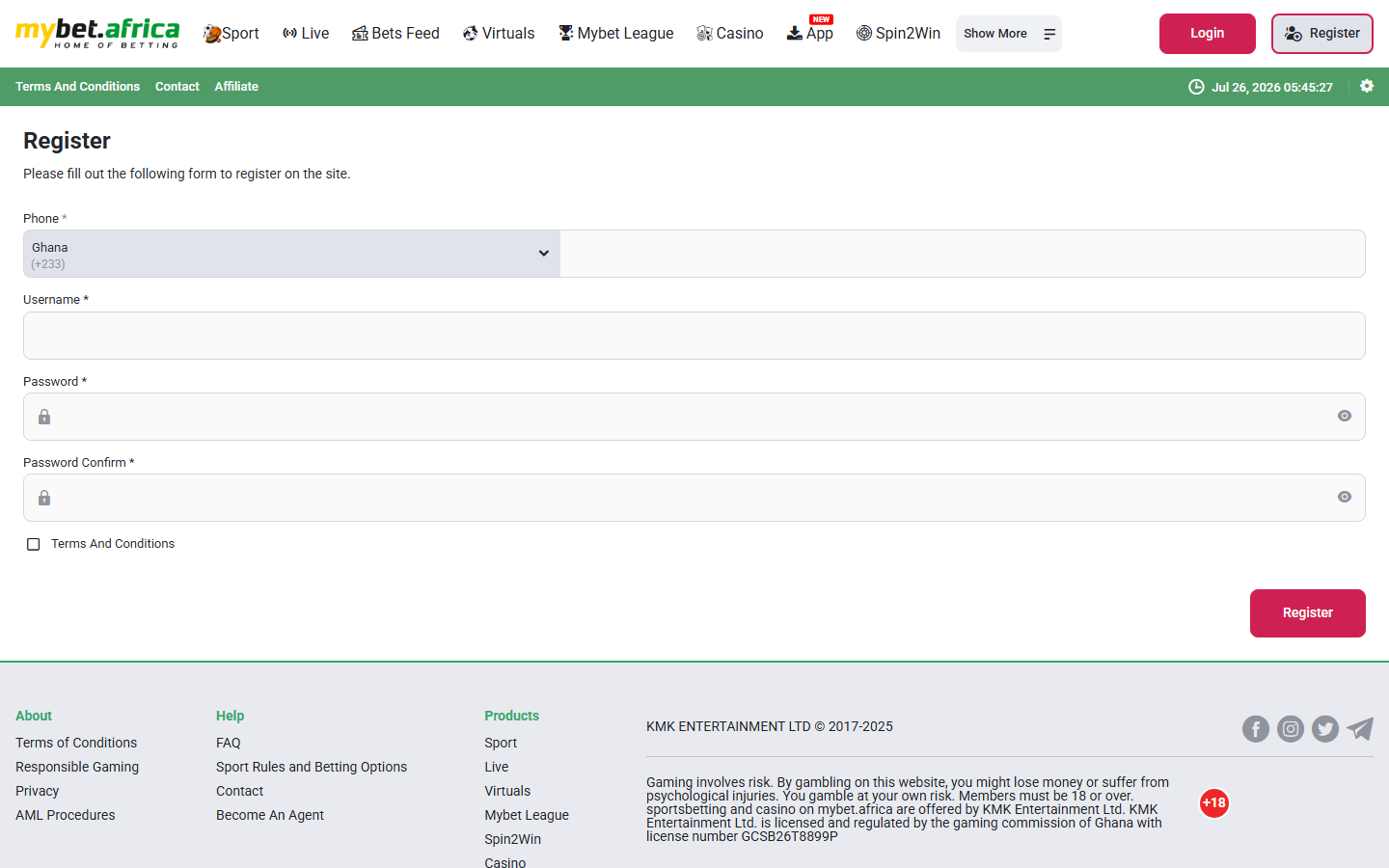Open the Twitter social icon
The width and height of the screenshot is (1389, 868).
point(1325,729)
